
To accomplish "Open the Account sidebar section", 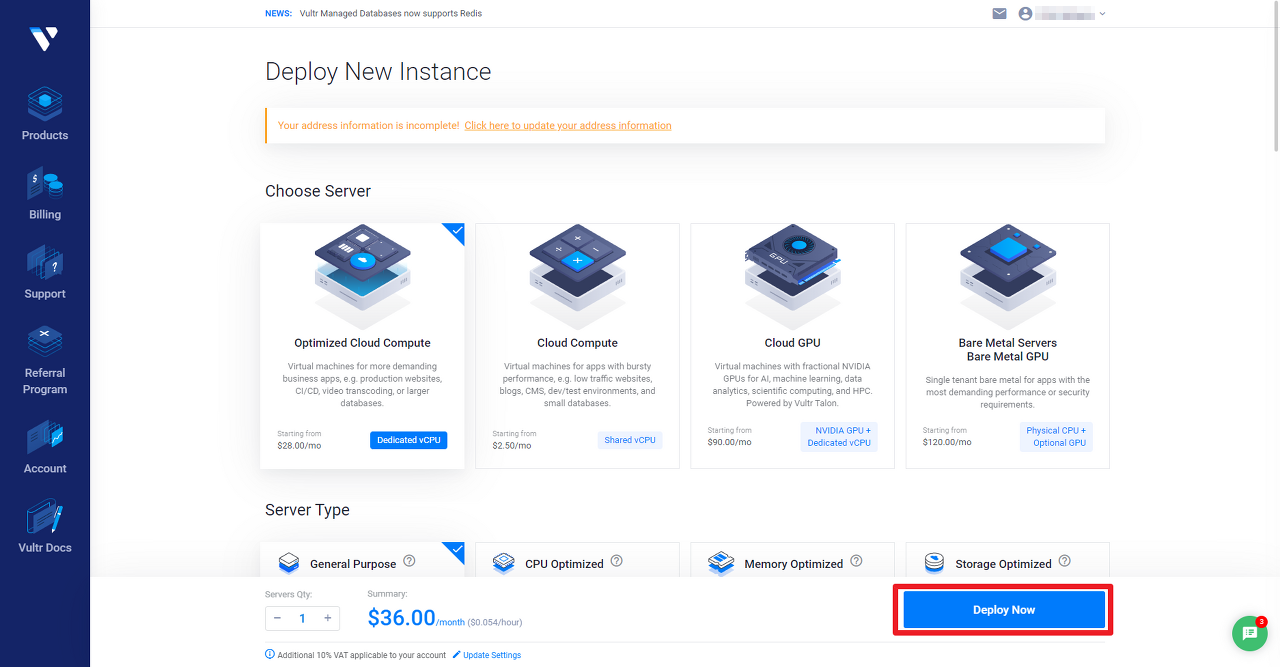I will (x=45, y=447).
